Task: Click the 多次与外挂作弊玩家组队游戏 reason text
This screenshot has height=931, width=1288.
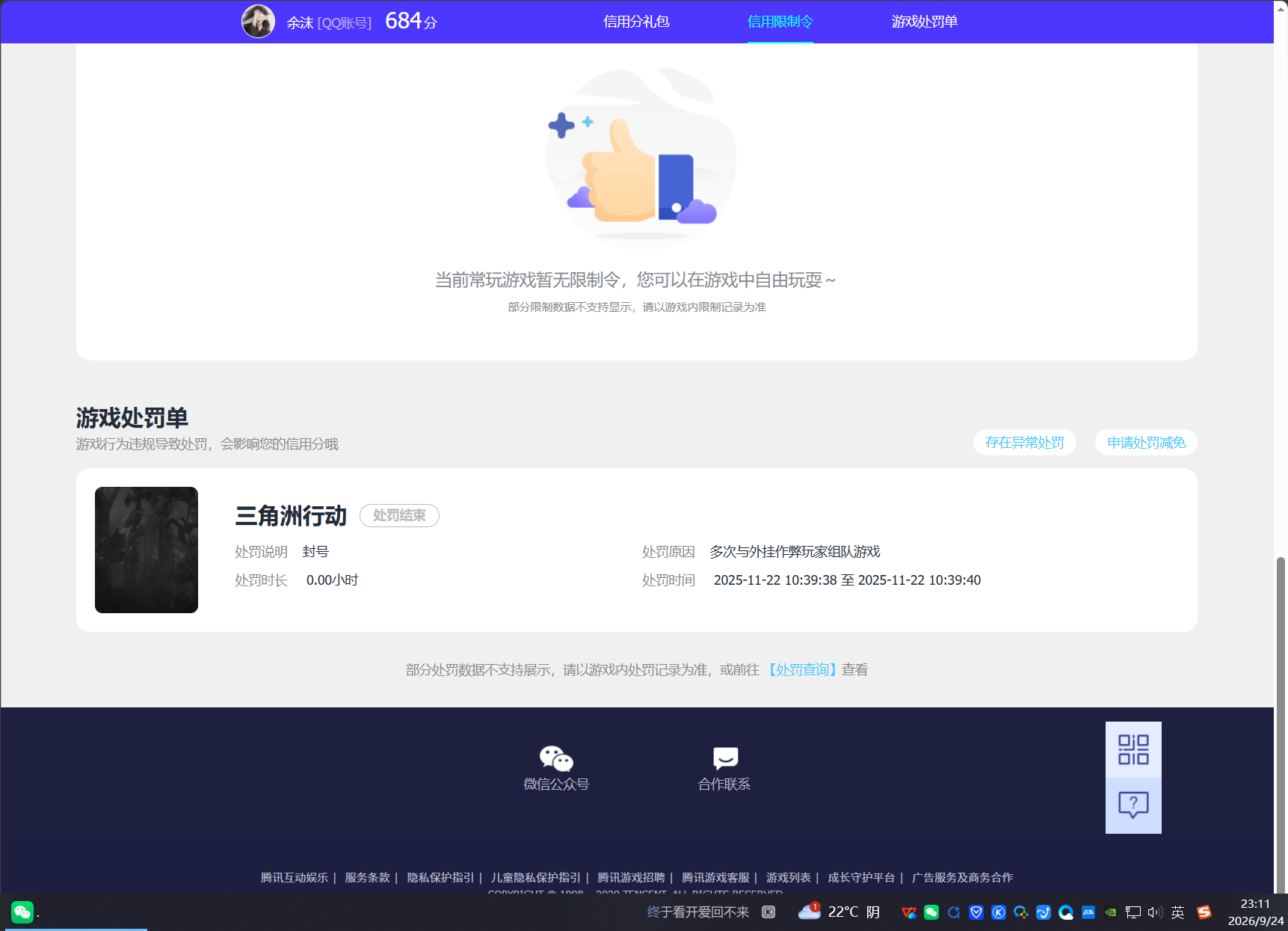Action: 795,551
